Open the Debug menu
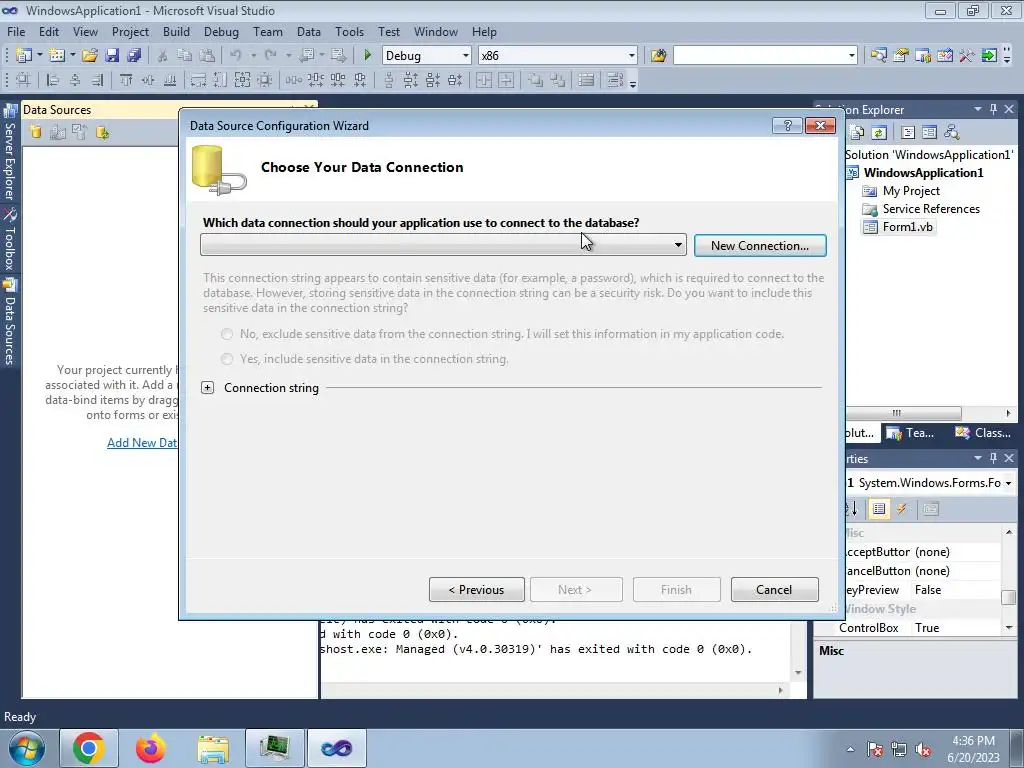 coord(221,31)
